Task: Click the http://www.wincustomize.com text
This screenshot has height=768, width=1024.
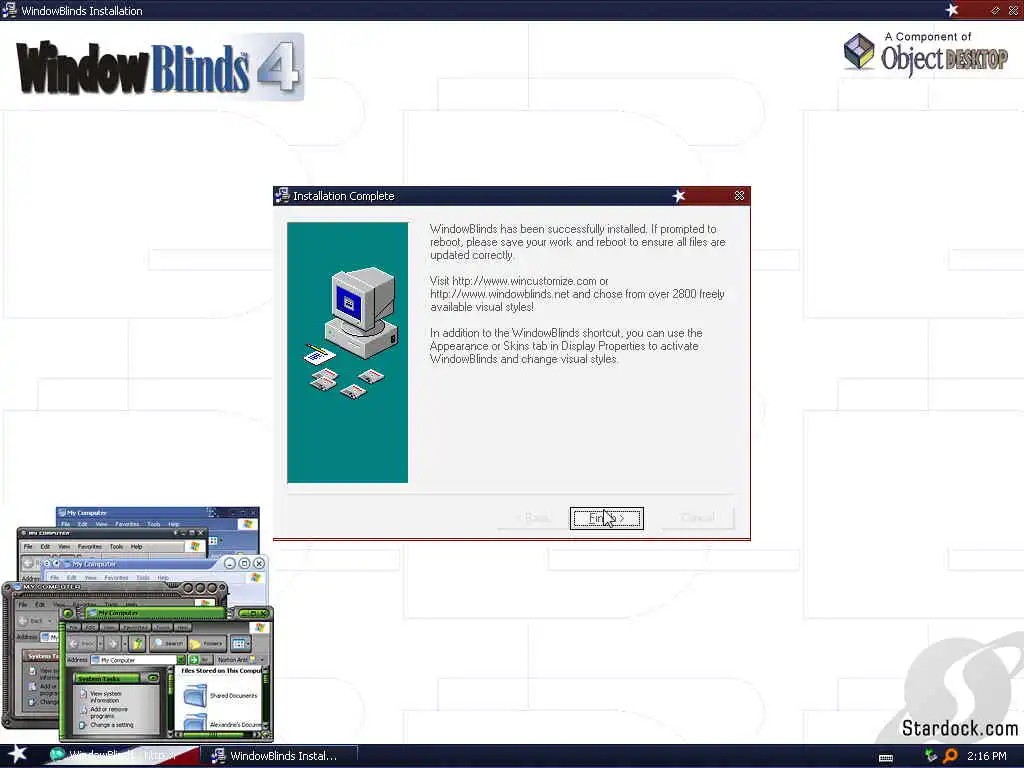Action: (x=524, y=281)
